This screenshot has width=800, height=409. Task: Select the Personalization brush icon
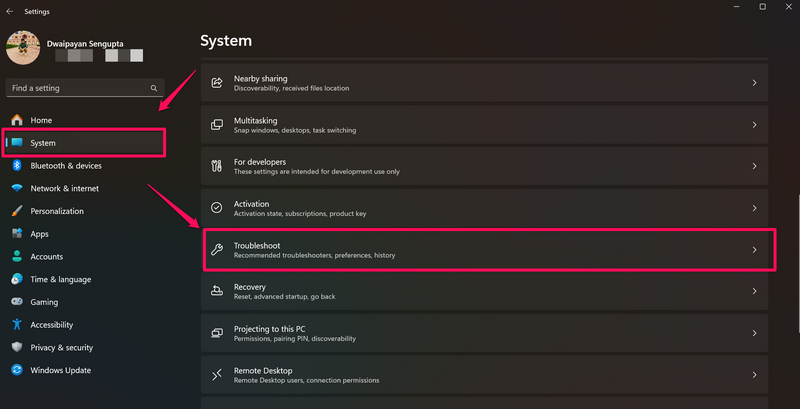[17, 211]
